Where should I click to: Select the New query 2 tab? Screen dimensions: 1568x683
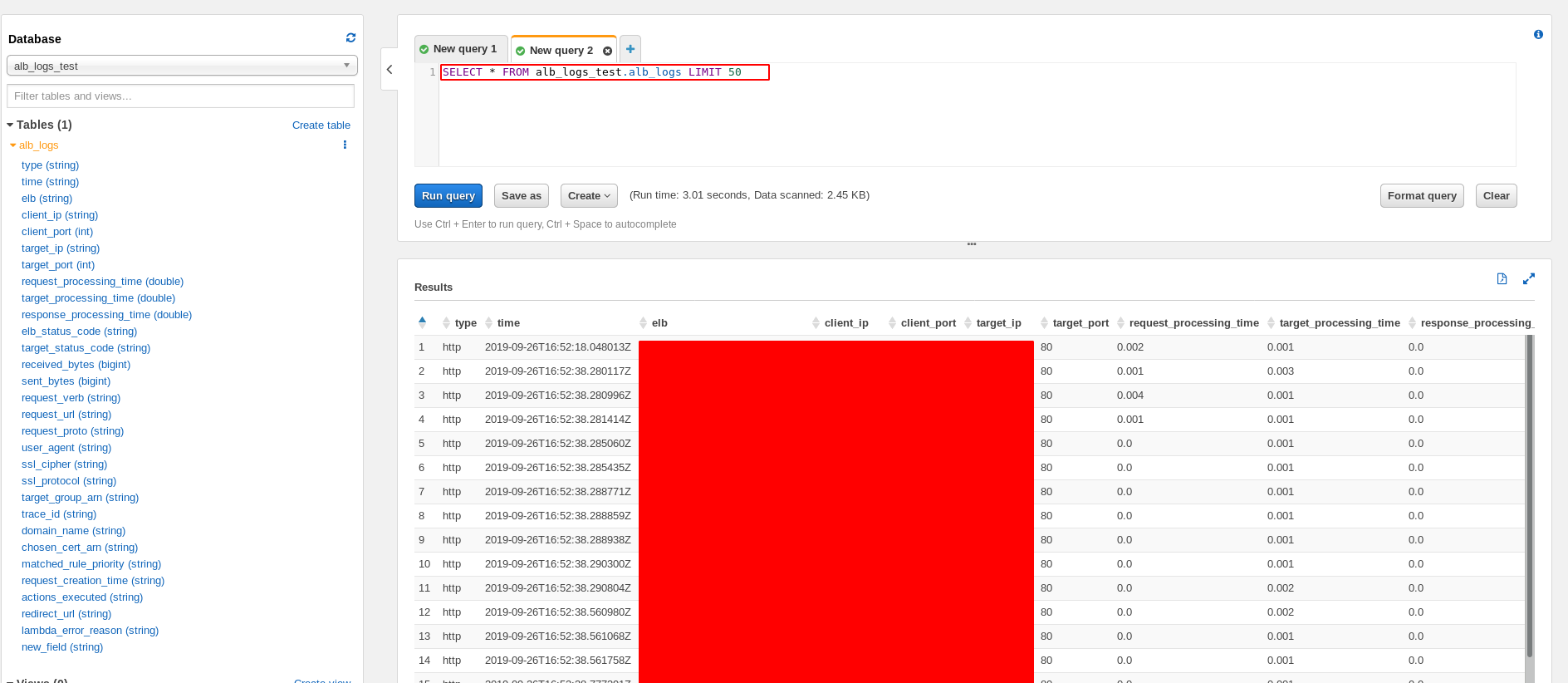561,51
